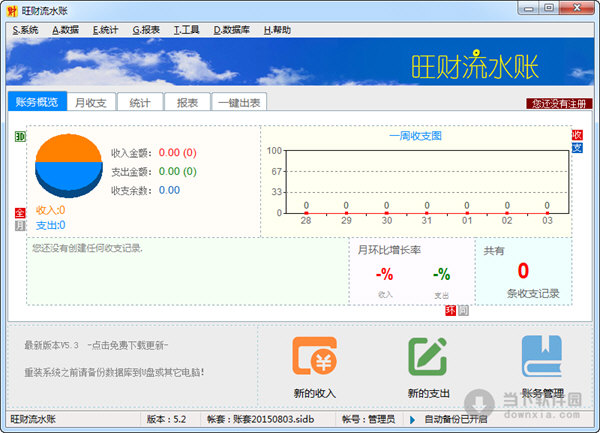Select the gray 同 growth-rate toggle

coord(463,310)
